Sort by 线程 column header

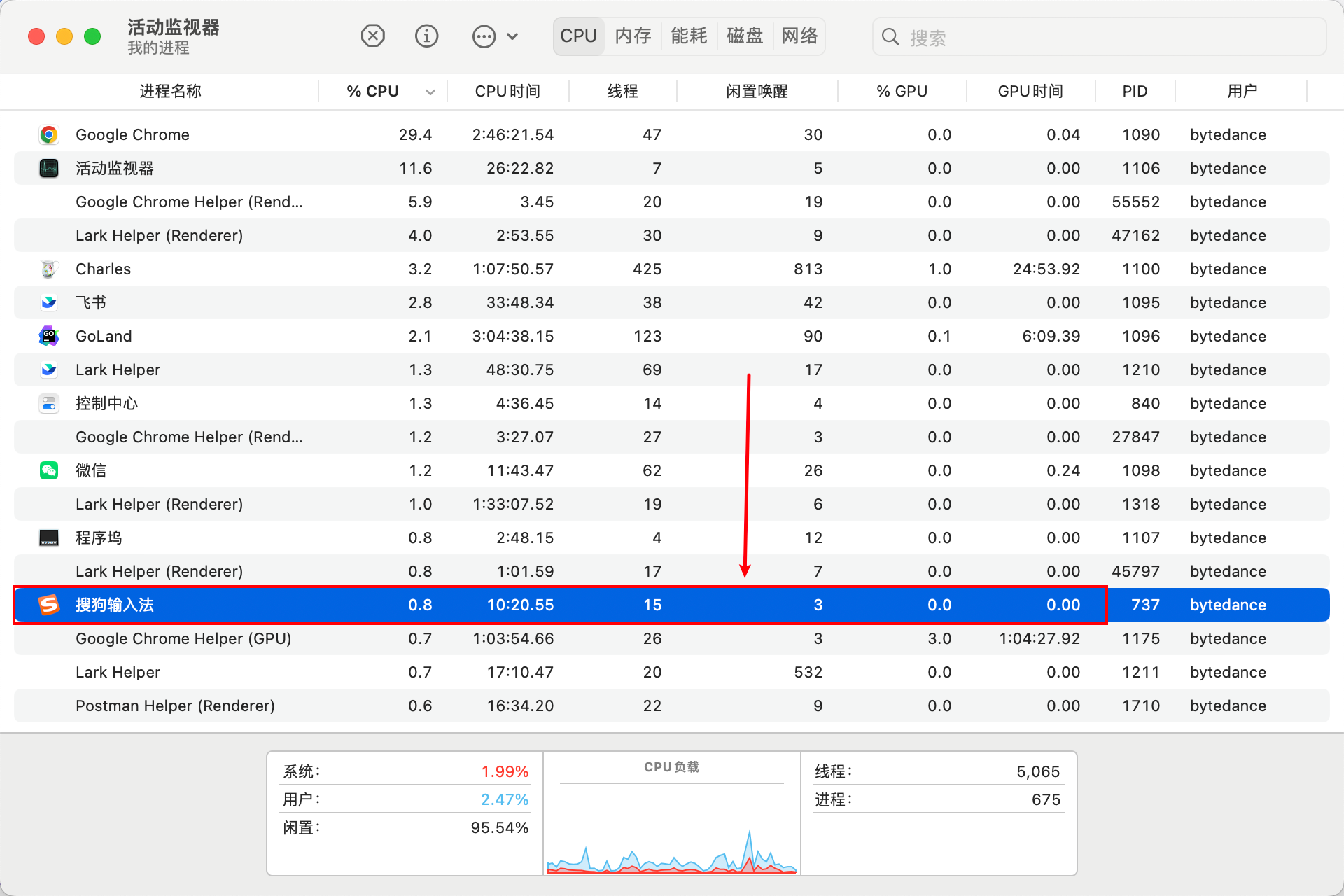point(622,92)
